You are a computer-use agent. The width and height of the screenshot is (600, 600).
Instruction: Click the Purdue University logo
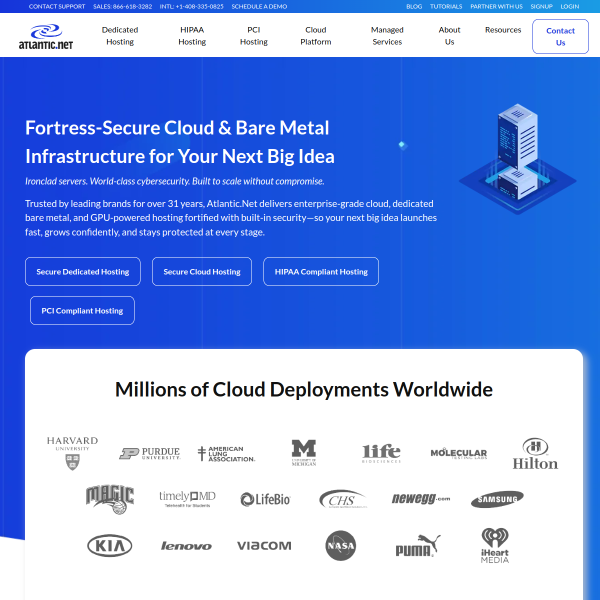tap(150, 453)
